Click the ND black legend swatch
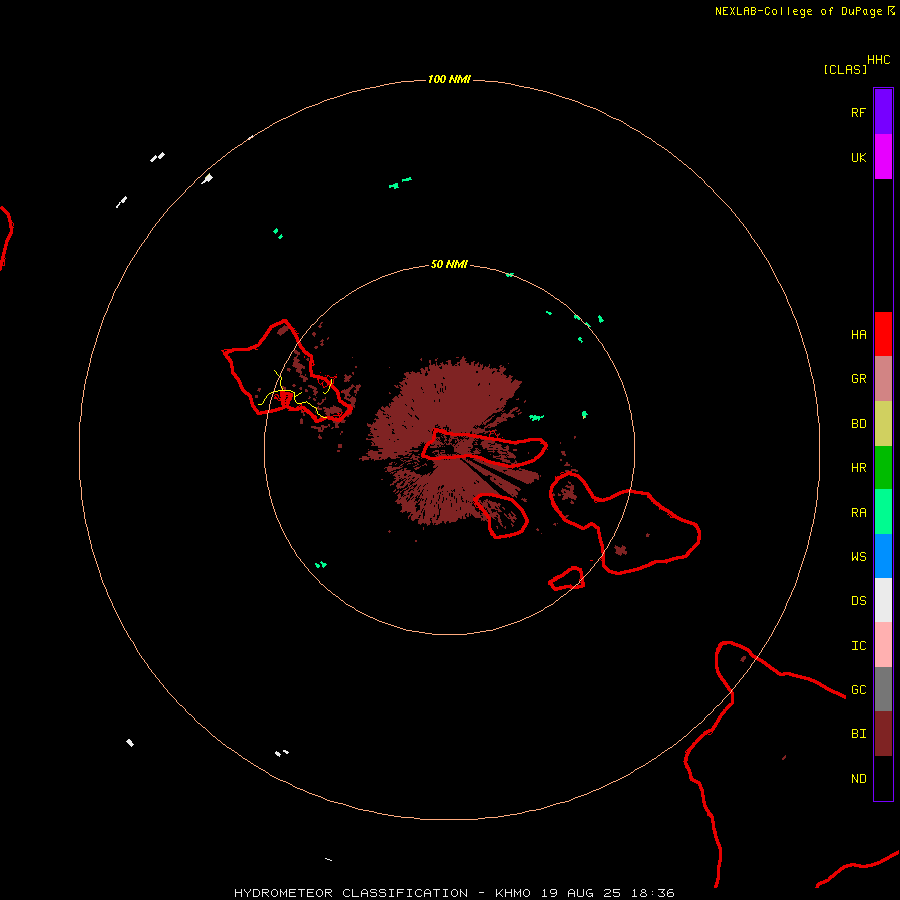The image size is (900, 900). 883,778
